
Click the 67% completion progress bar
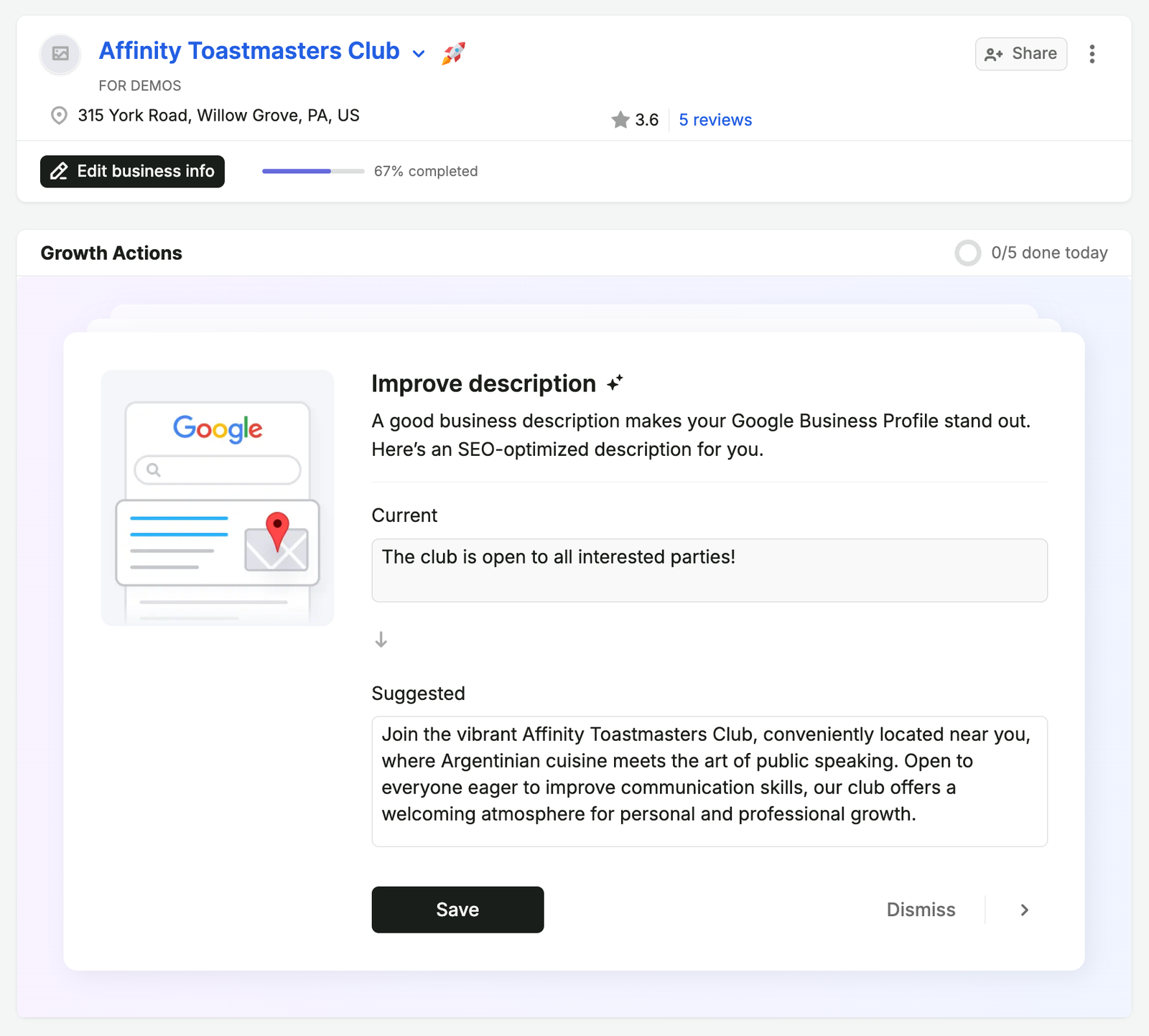313,172
